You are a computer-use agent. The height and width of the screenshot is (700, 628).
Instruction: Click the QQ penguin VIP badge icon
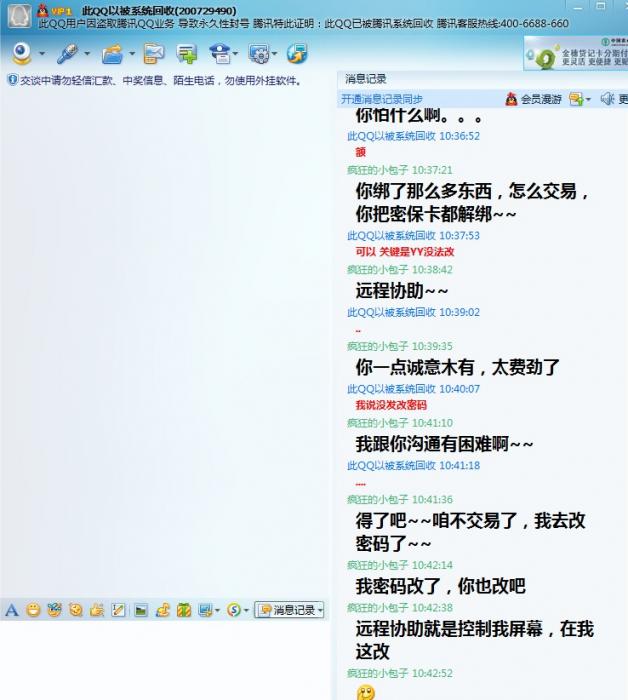point(42,10)
